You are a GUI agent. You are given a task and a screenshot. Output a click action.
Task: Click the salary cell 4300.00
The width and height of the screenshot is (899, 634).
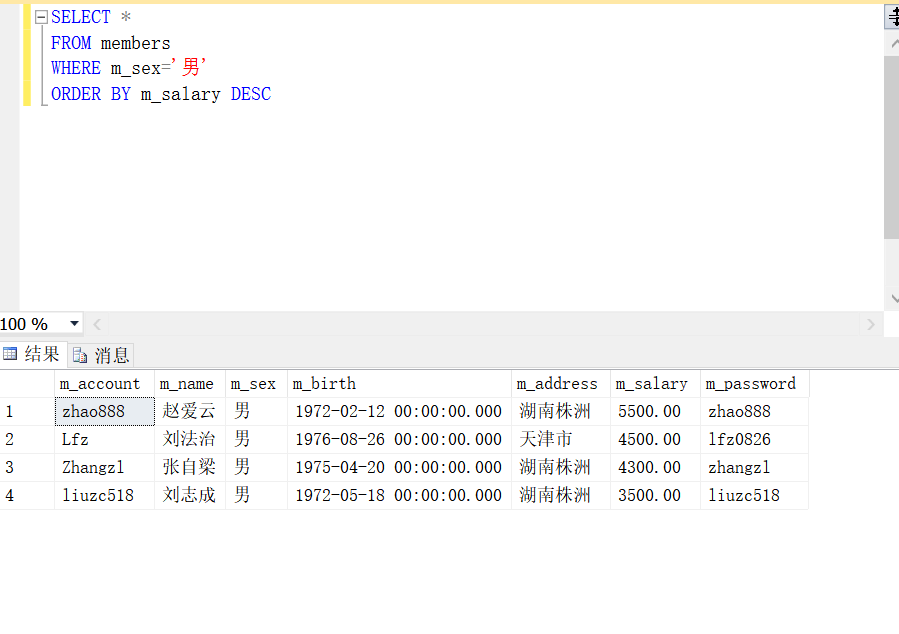(655, 468)
